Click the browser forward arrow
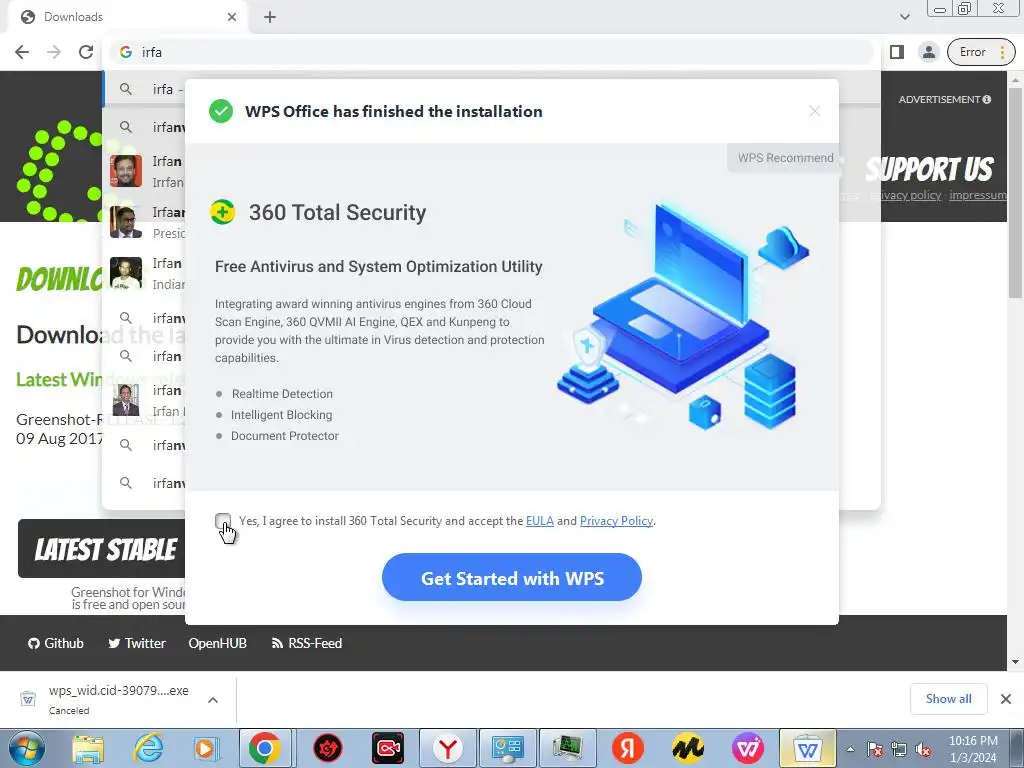Viewport: 1024px width, 768px height. tap(54, 52)
